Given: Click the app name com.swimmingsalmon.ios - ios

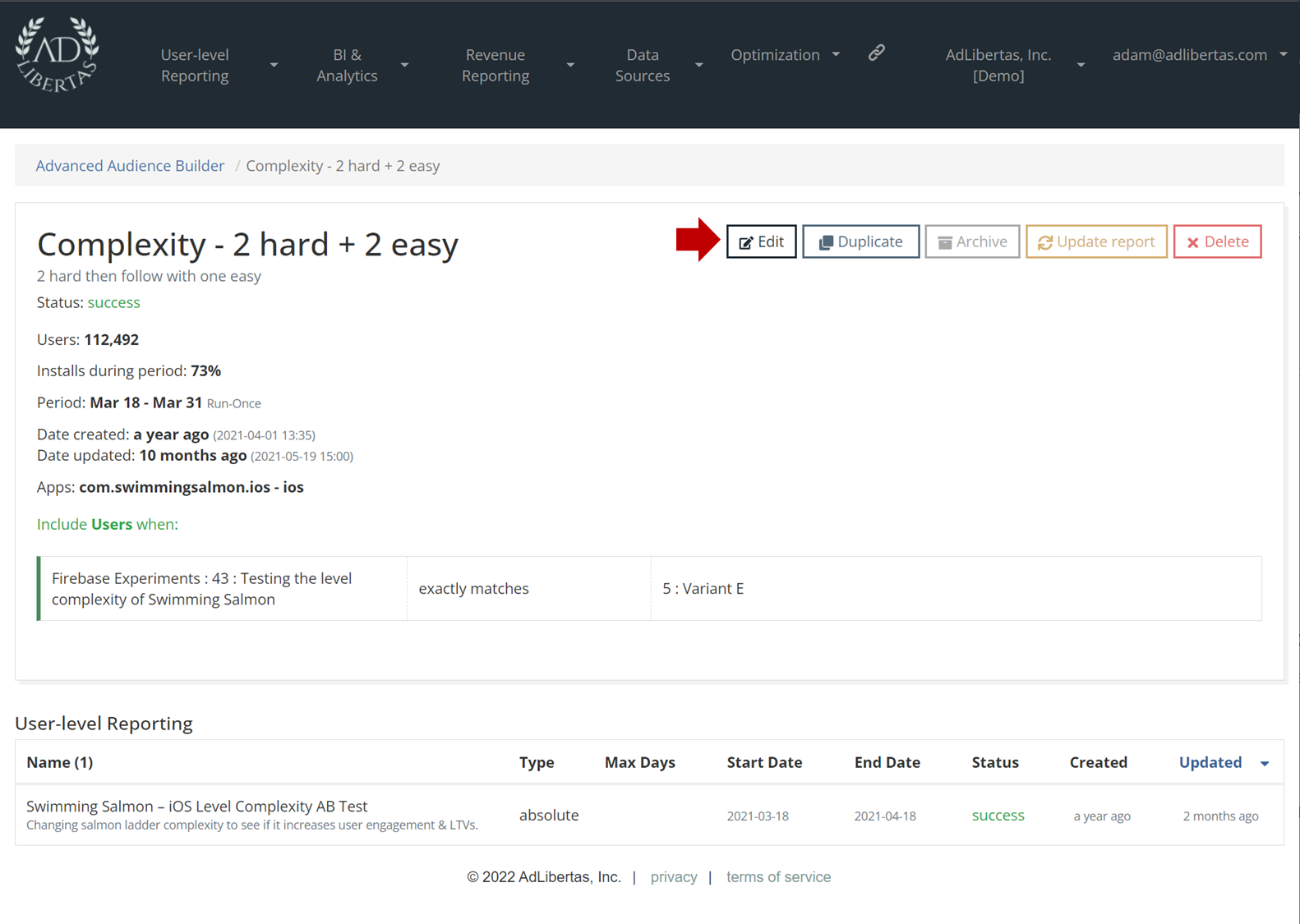Looking at the screenshot, I should (x=191, y=487).
